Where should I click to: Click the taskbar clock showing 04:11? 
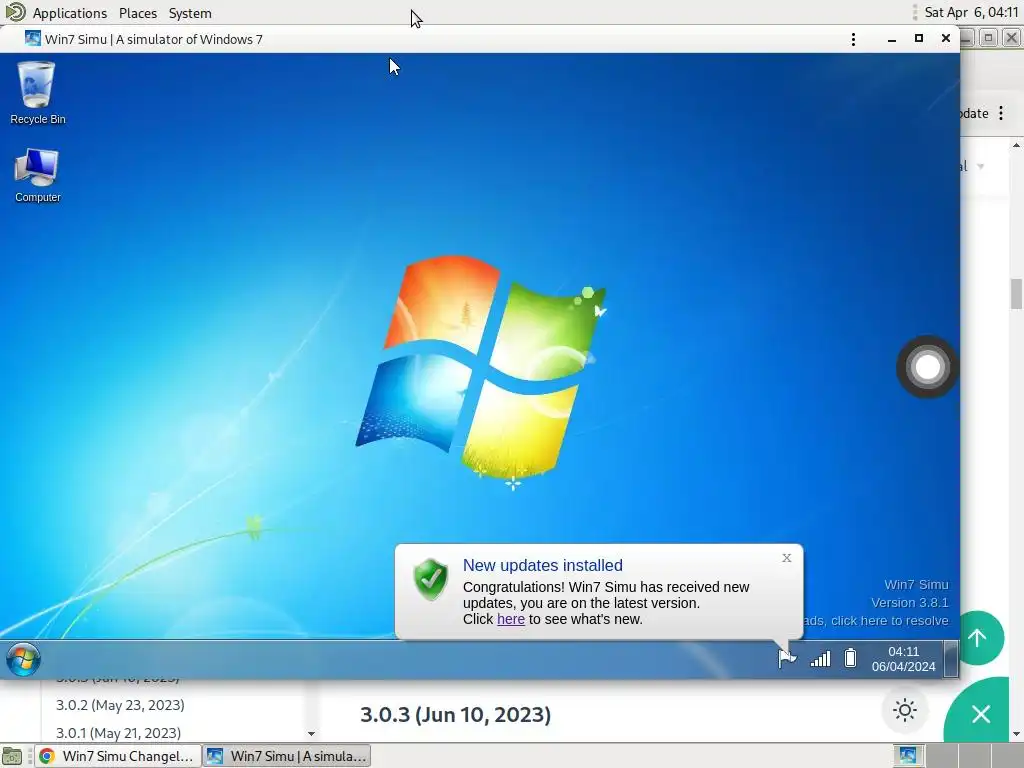coord(903,659)
